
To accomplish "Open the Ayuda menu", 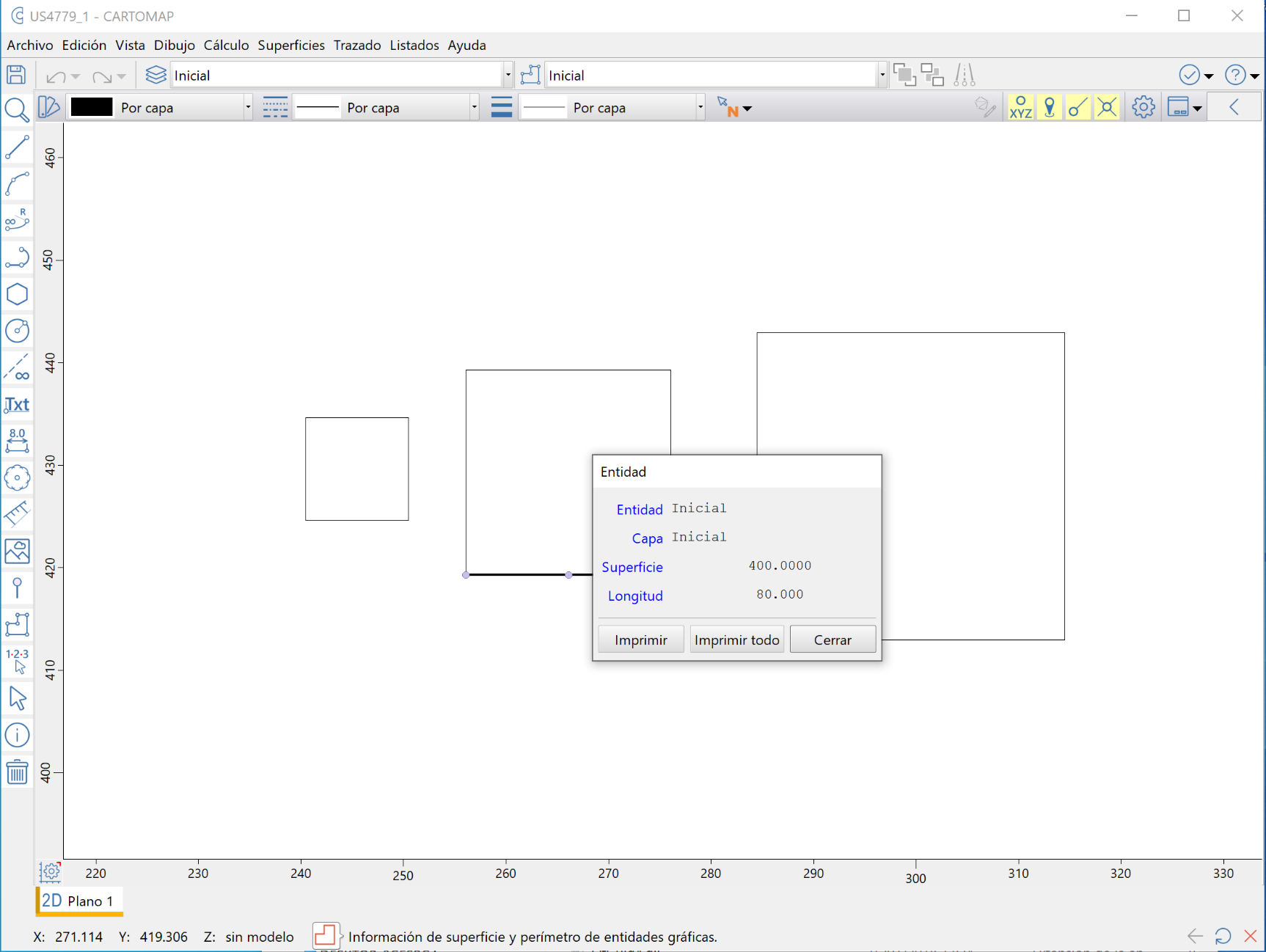I will 467,45.
